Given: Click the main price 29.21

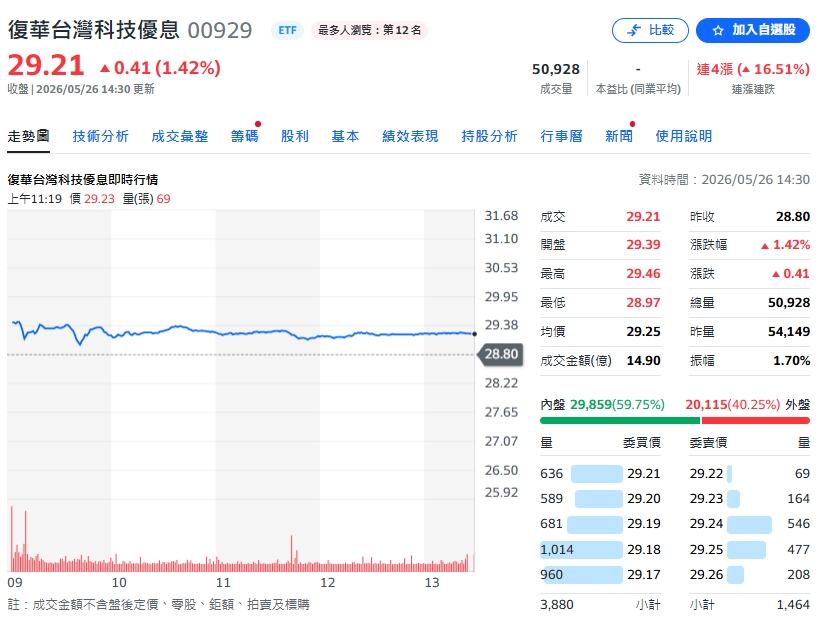Looking at the screenshot, I should [x=46, y=66].
